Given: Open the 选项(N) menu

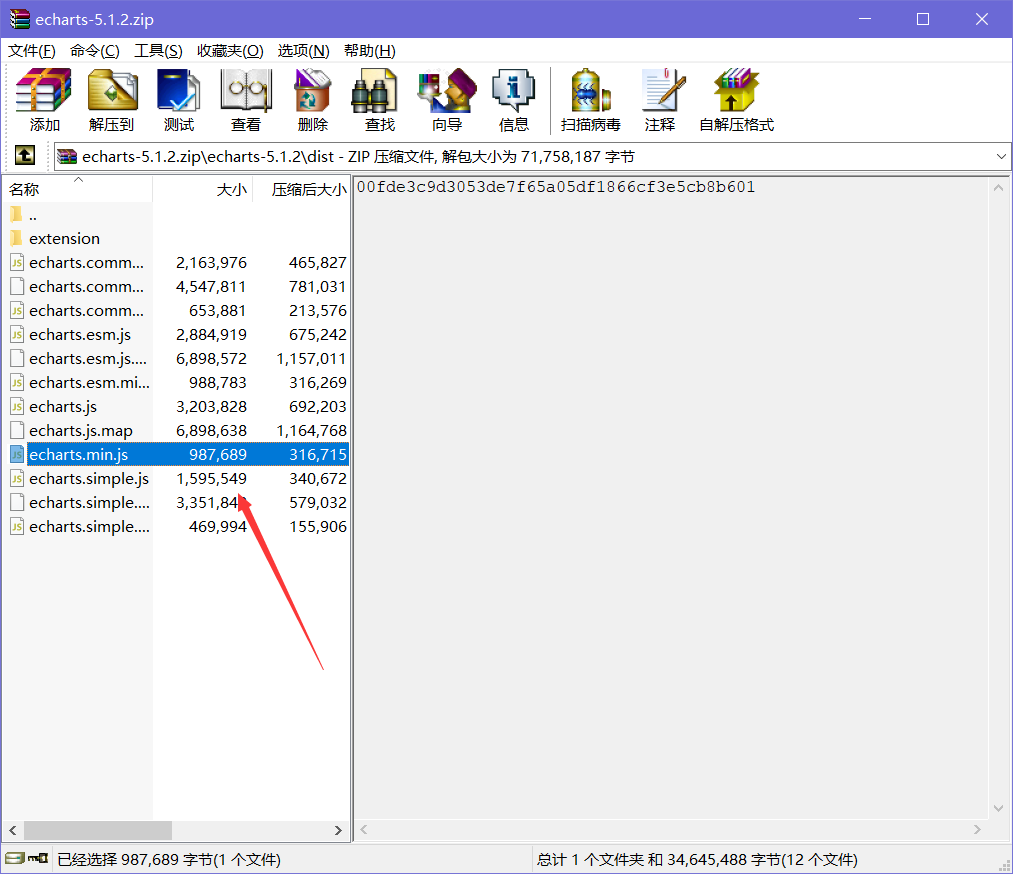Looking at the screenshot, I should tap(303, 51).
